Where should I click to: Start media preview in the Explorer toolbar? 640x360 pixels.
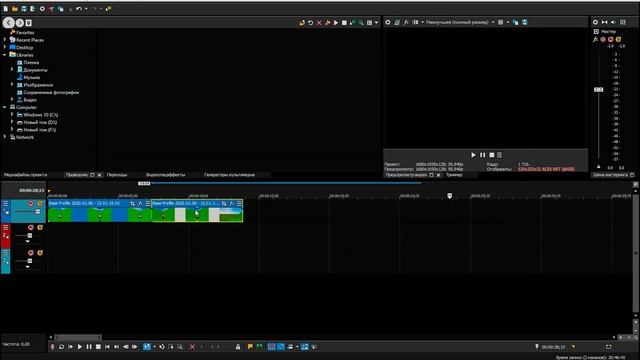336,23
